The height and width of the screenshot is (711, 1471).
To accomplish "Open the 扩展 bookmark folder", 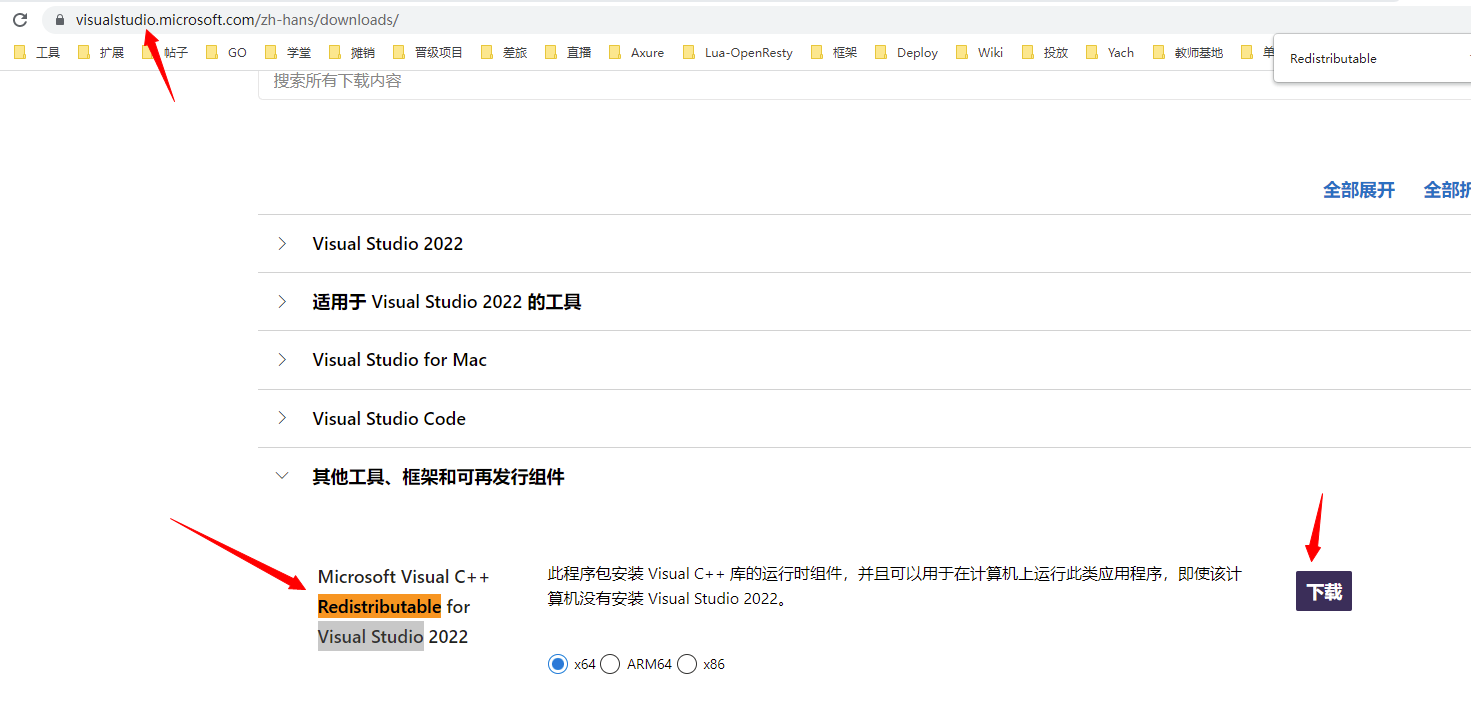I will click(x=101, y=52).
